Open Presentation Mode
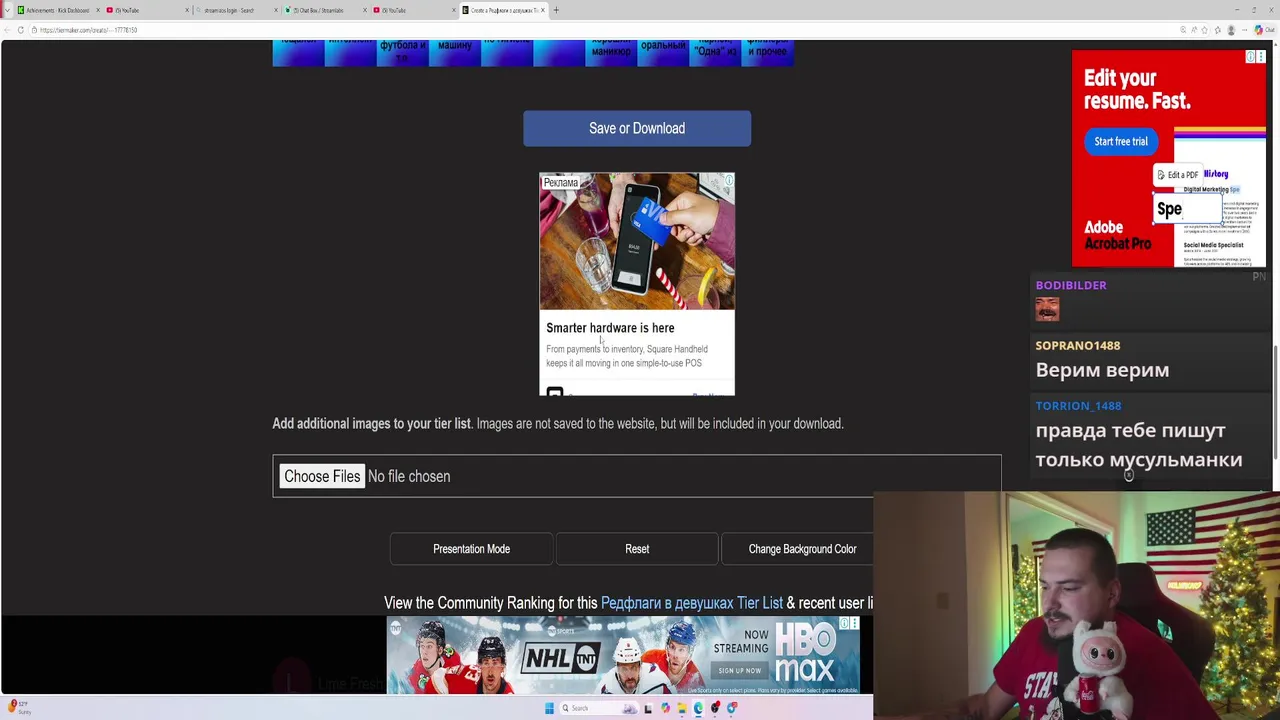 (471, 549)
